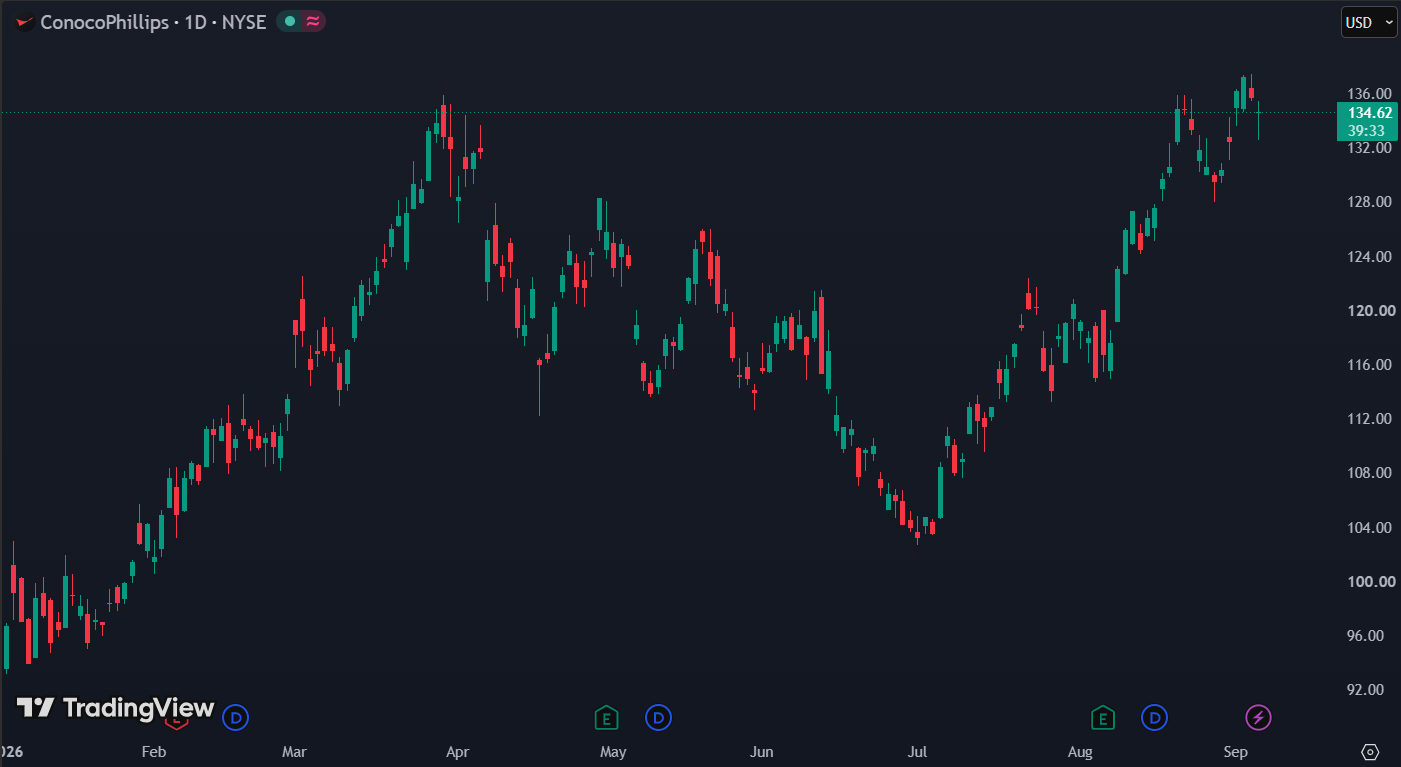Click the 96.00 price axis label
1401x767 pixels.
[1366, 635]
